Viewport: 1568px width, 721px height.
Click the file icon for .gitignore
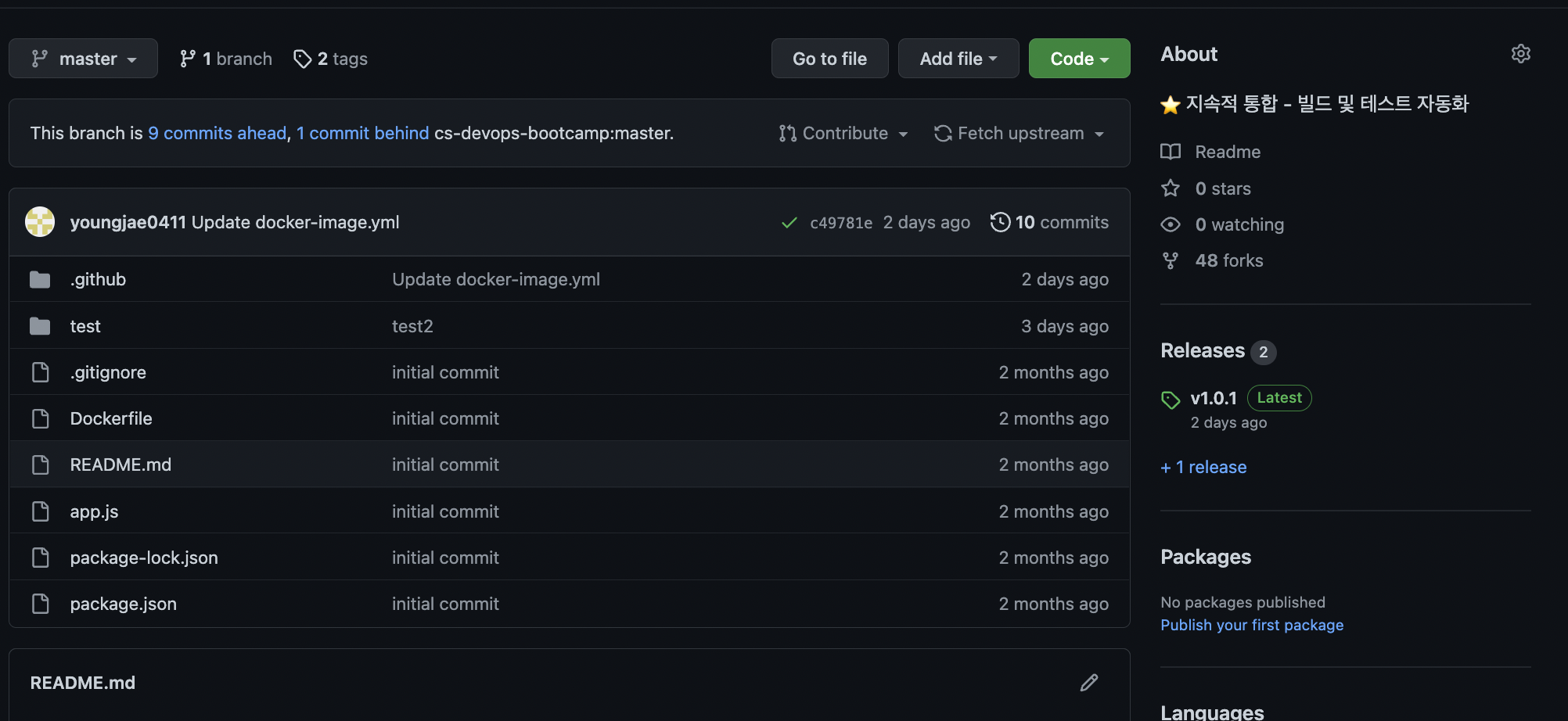40,372
